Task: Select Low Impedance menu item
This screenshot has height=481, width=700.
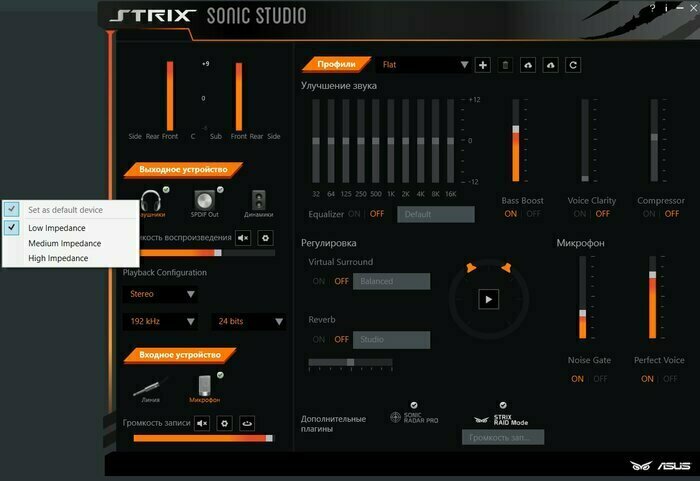Action: 71,228
